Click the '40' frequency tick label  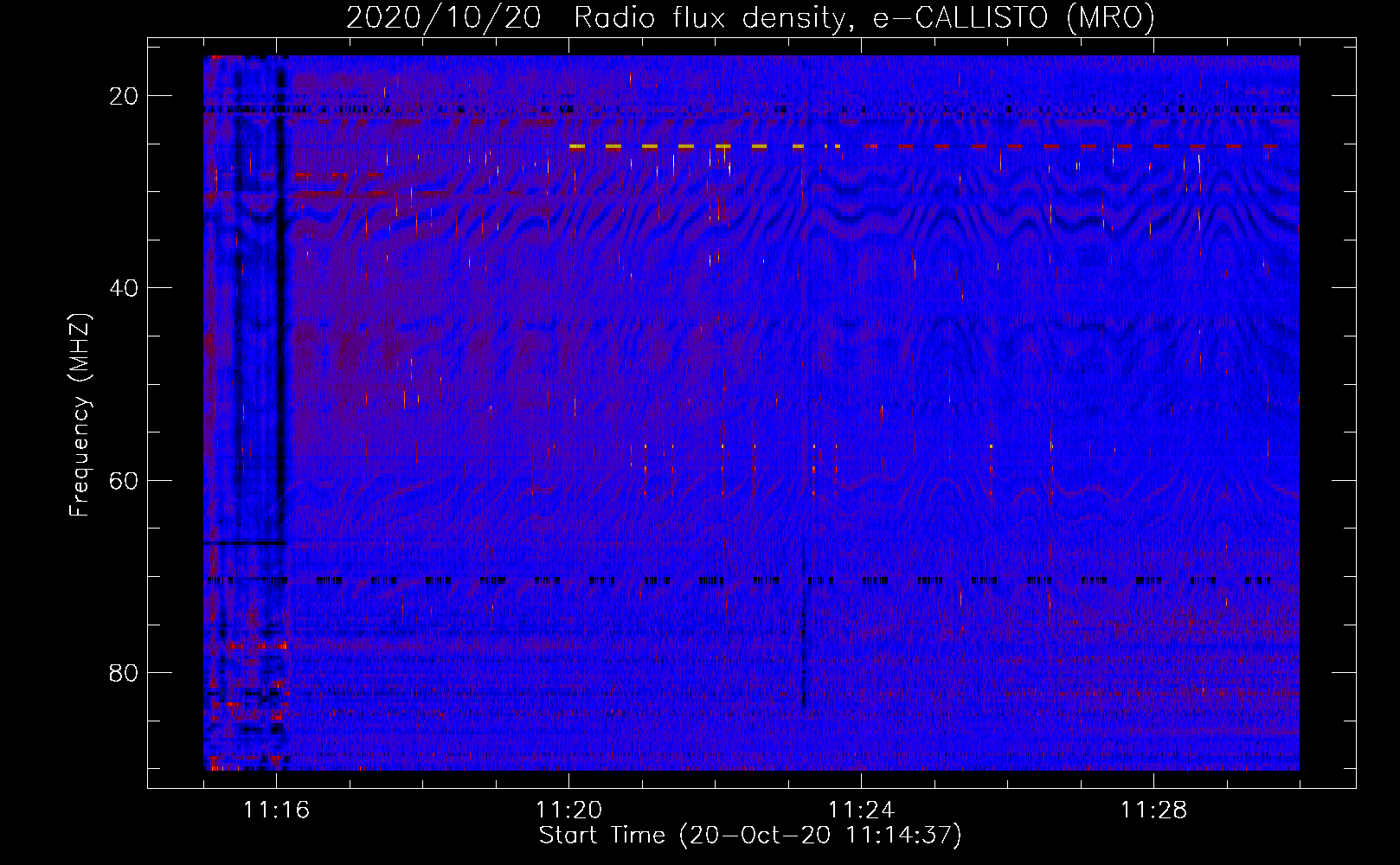click(125, 288)
